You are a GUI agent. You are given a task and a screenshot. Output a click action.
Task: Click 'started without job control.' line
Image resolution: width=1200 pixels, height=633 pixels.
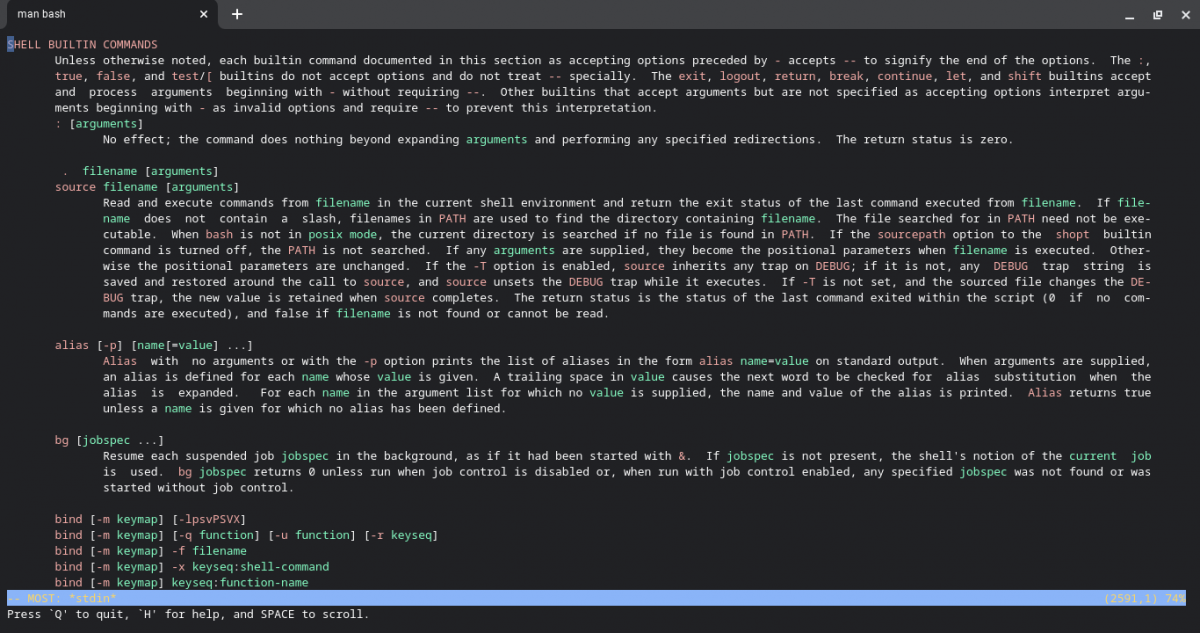[198, 488]
